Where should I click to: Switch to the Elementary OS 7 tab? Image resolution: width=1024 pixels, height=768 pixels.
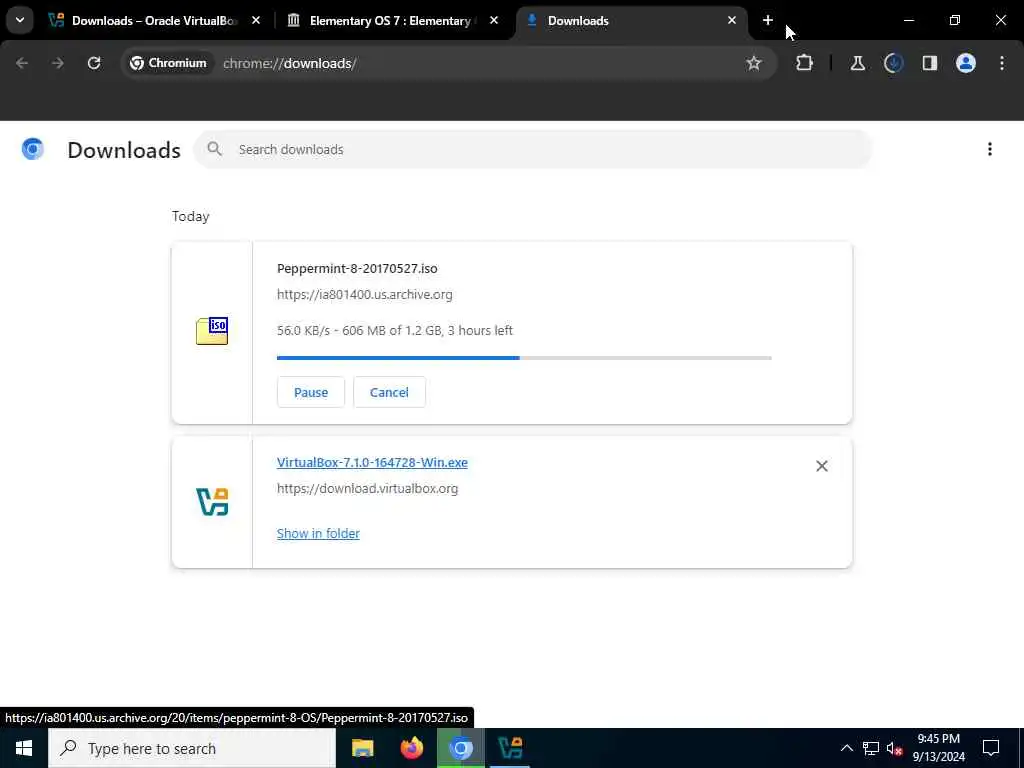pos(391,21)
